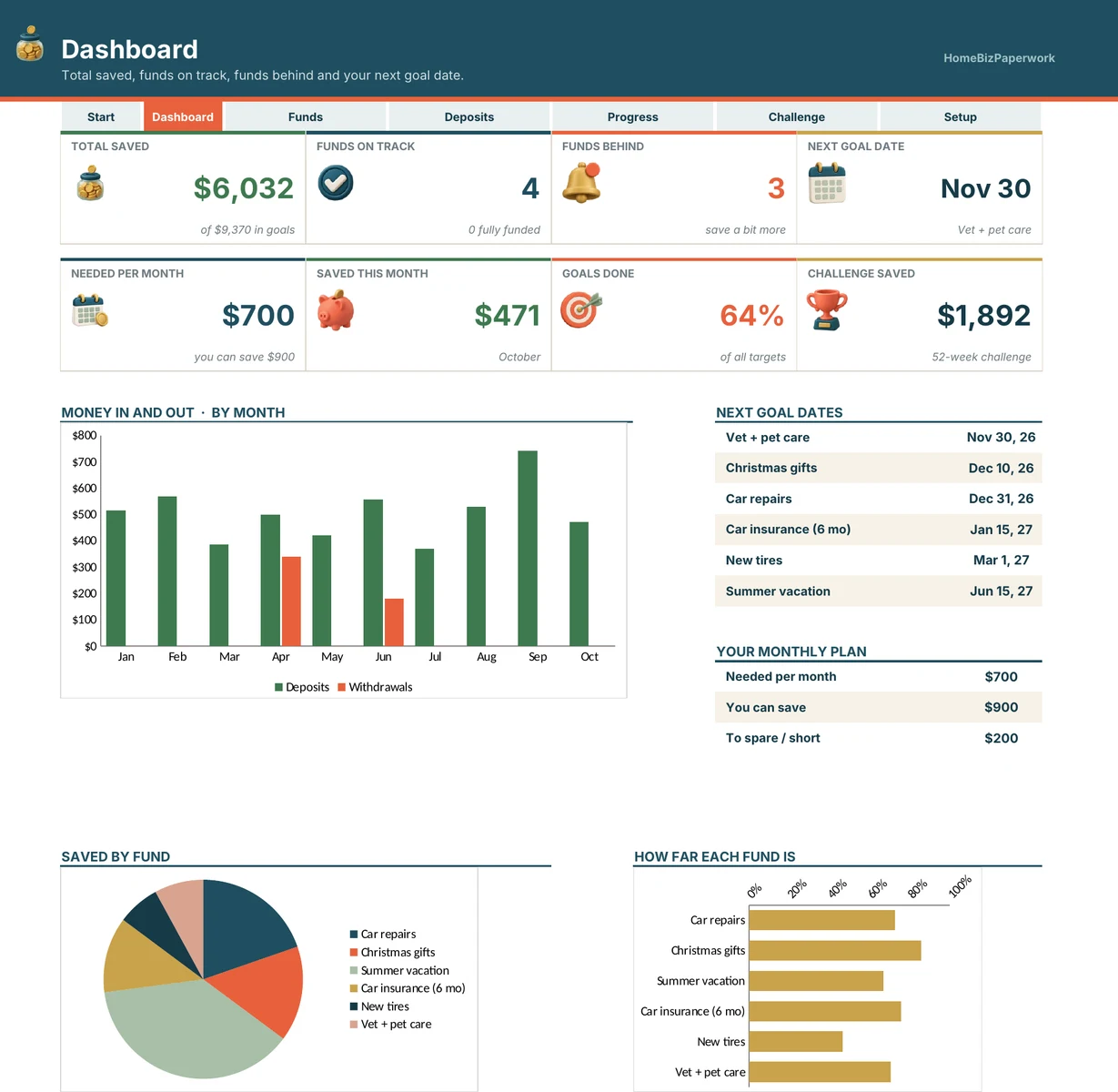Click Car repairs row in Next Goal Dates
1118x1092 pixels.
click(879, 499)
